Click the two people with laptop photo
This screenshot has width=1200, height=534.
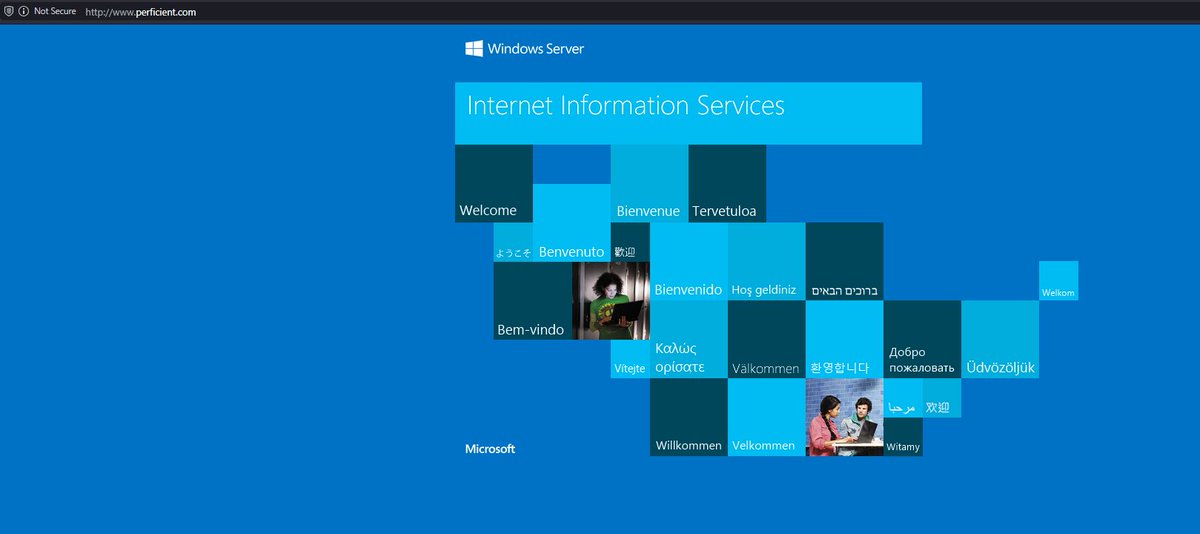click(844, 417)
